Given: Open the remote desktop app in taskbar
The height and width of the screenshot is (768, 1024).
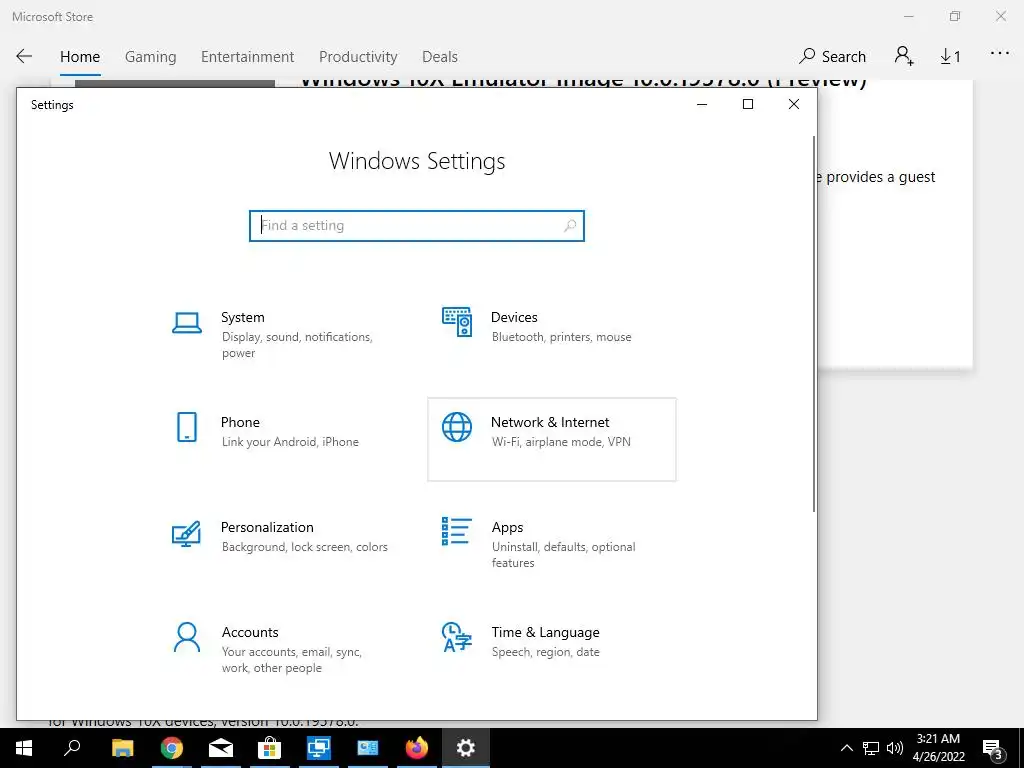Looking at the screenshot, I should [319, 748].
